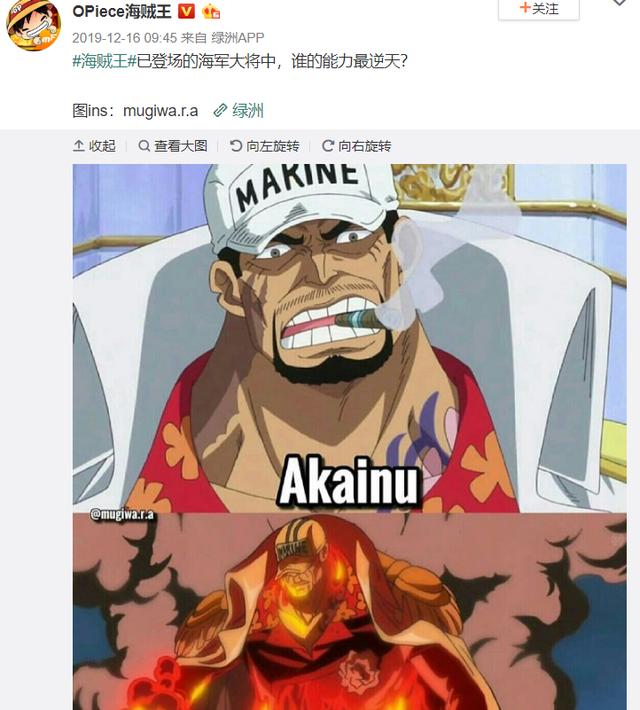
Task: Click the Akainu caption in the image
Action: (x=348, y=482)
